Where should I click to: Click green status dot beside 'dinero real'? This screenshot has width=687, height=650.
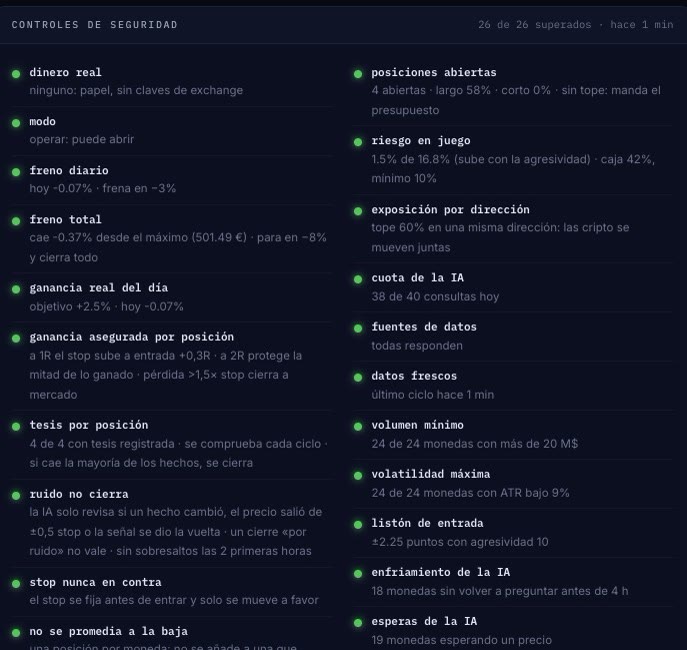[x=16, y=74]
